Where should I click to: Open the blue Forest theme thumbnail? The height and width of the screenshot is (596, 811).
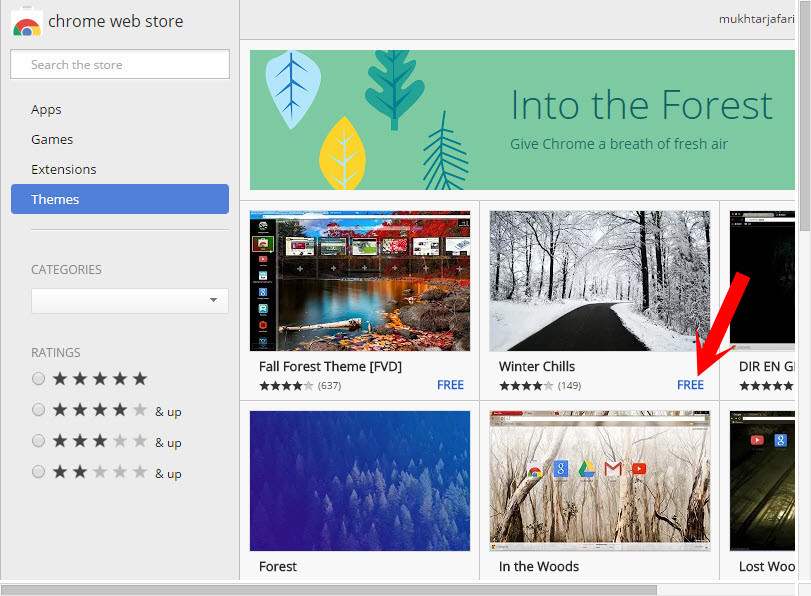point(360,481)
